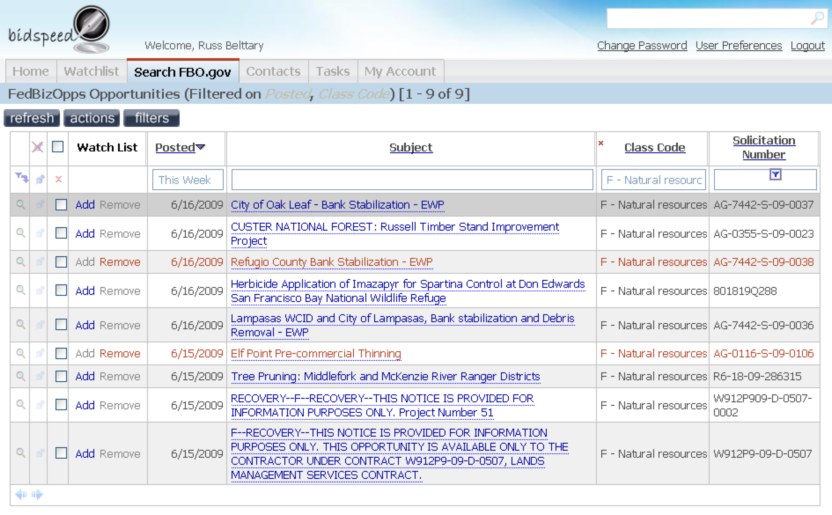Click into the top search input box

coord(708,19)
